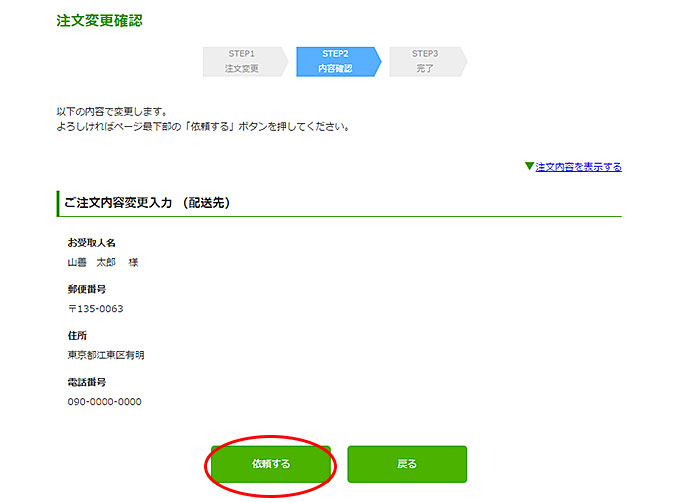Click the recipient name 山善 太郎 様
The width and height of the screenshot is (680, 502).
tap(102, 262)
